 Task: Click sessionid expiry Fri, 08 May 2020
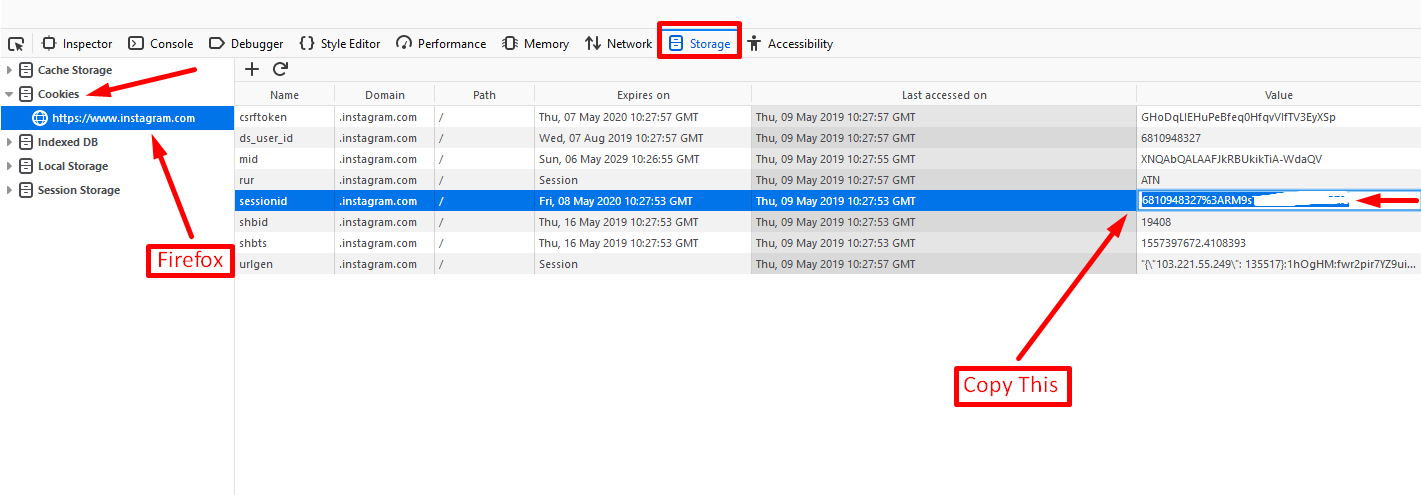click(616, 201)
